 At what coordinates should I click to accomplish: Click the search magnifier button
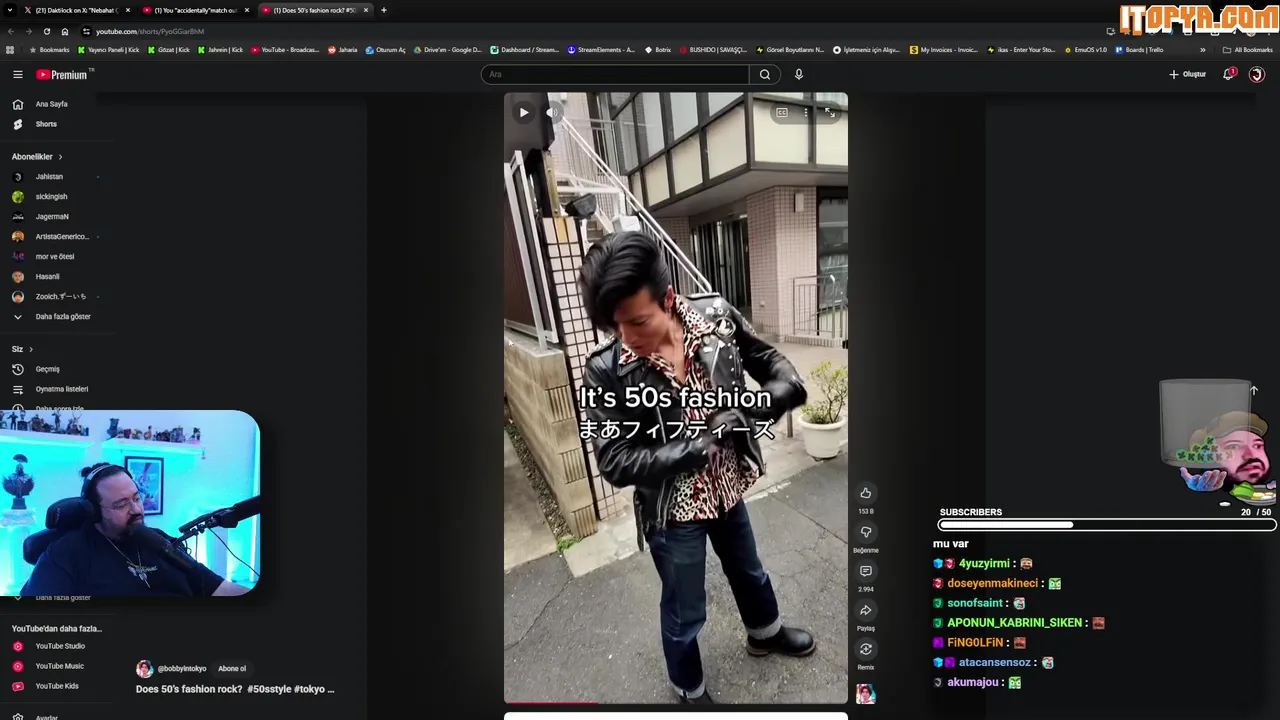[x=765, y=74]
